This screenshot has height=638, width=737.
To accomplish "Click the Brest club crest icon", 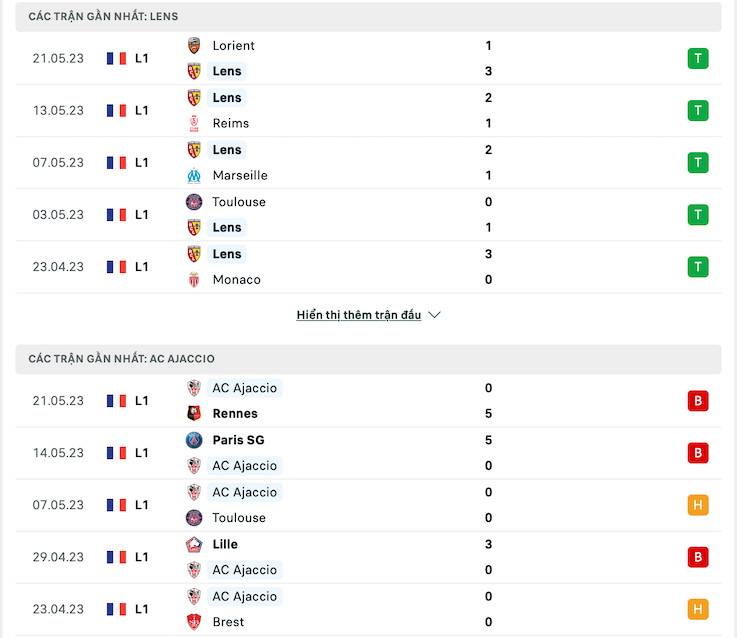I will point(194,622).
